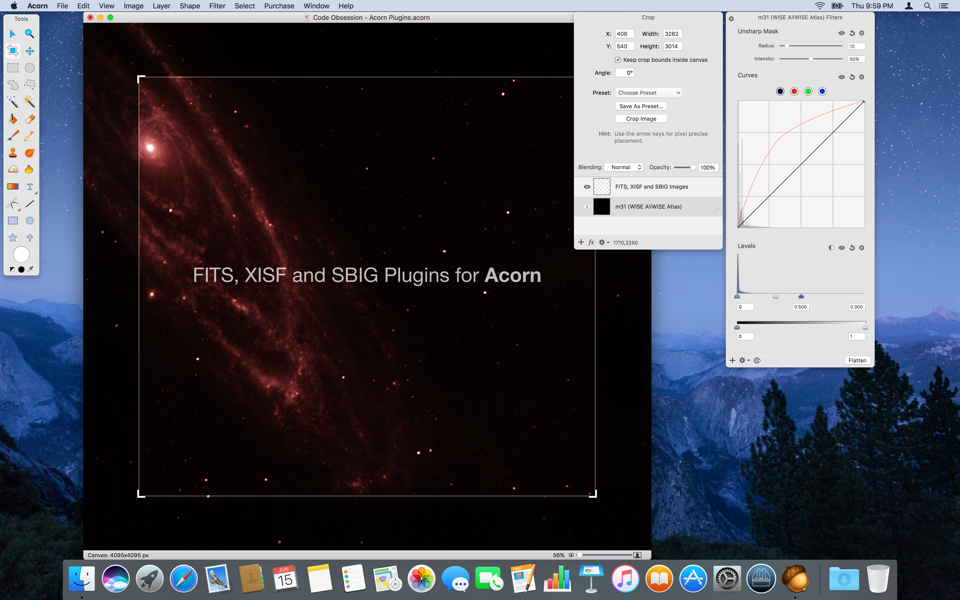This screenshot has height=600, width=960.
Task: Click the Unsharp Mask Intensity slider
Action: (x=811, y=59)
